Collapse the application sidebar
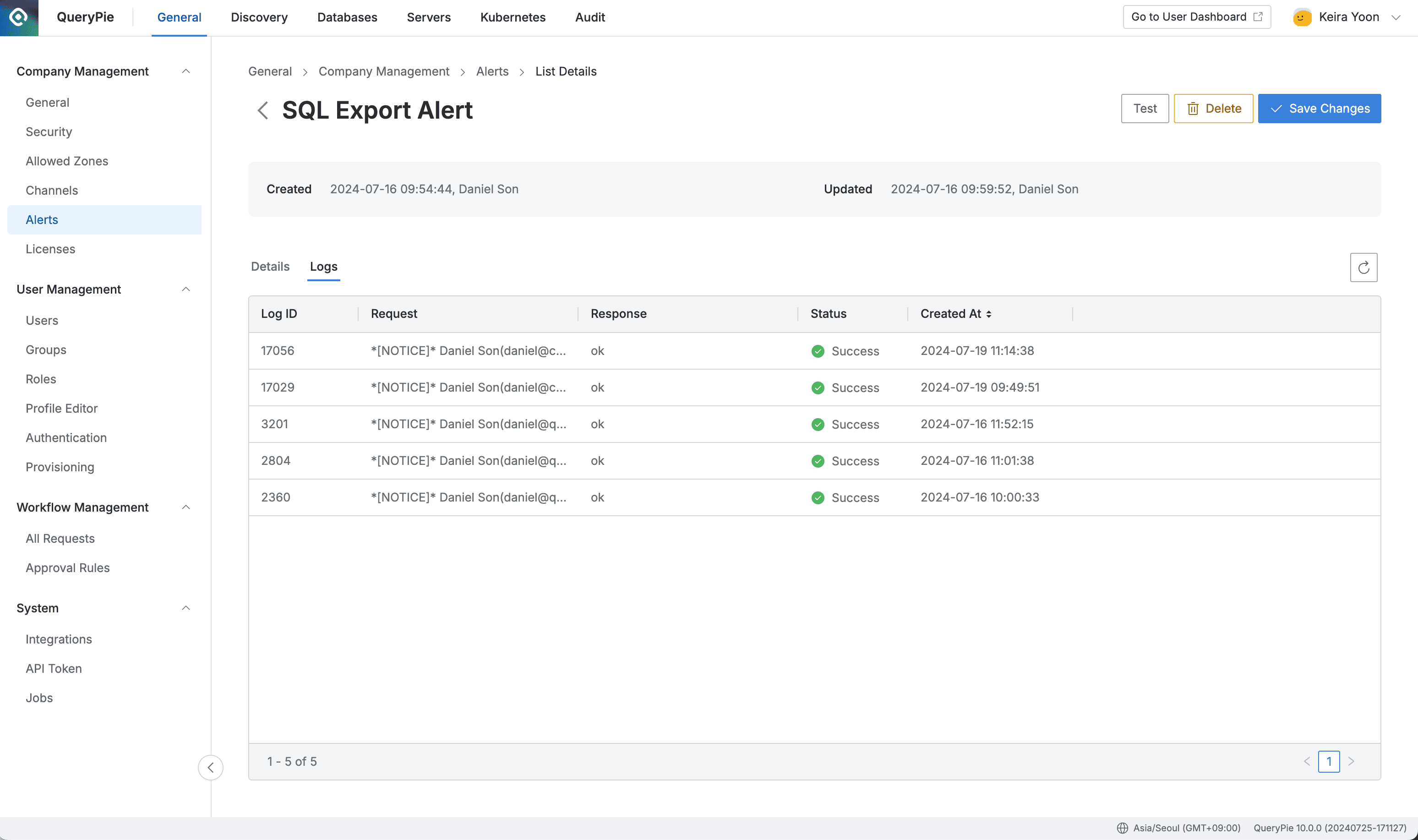The image size is (1418, 840). tap(211, 768)
